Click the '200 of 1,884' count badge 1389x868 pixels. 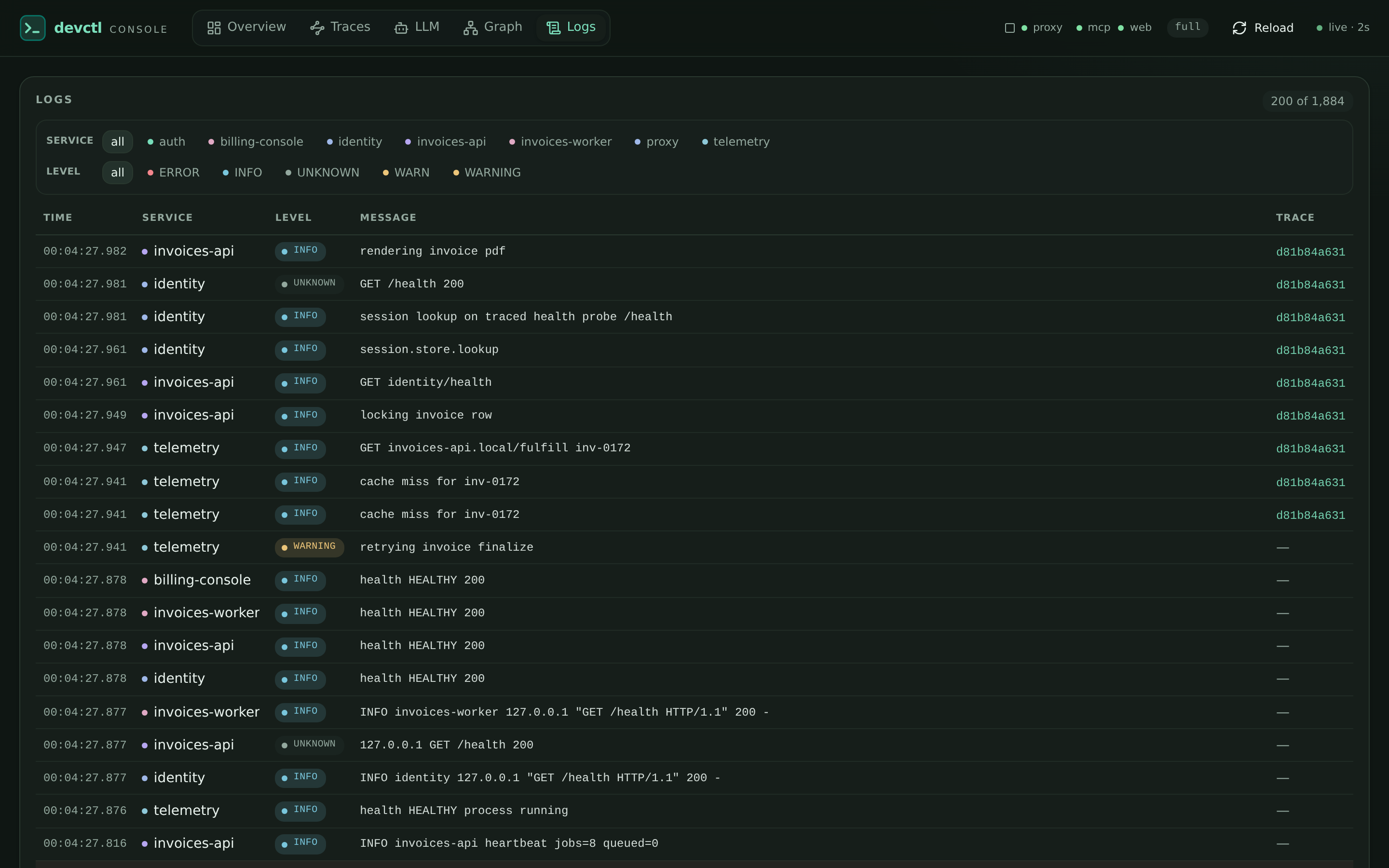[x=1307, y=101]
